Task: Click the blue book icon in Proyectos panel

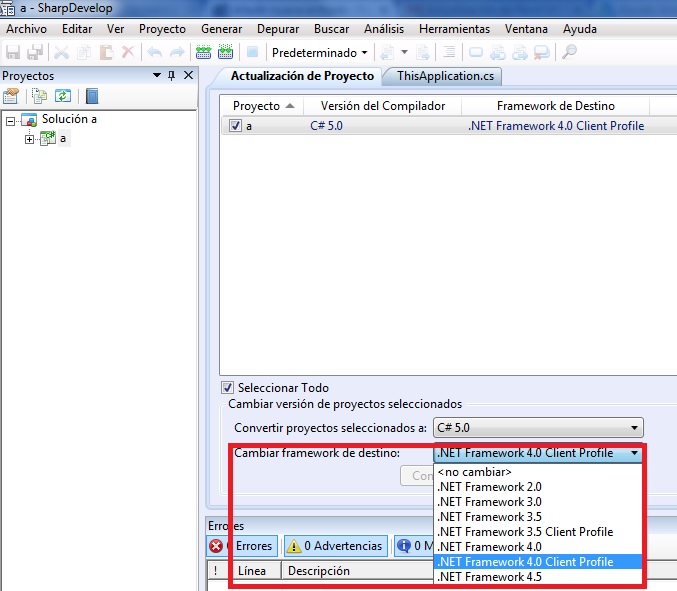Action: 92,96
